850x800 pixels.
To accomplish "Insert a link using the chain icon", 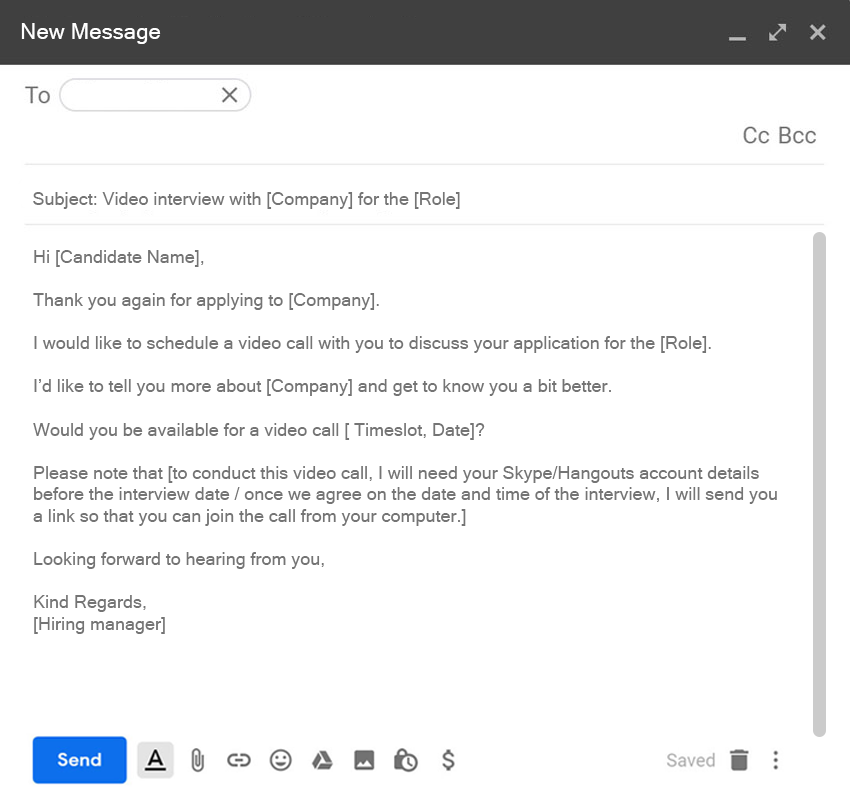I will (238, 760).
